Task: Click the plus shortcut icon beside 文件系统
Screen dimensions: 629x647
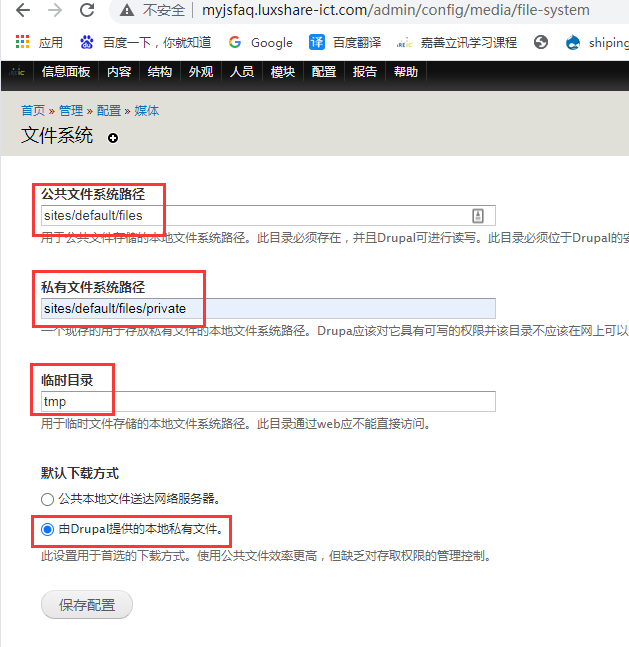Action: pyautogui.click(x=113, y=138)
